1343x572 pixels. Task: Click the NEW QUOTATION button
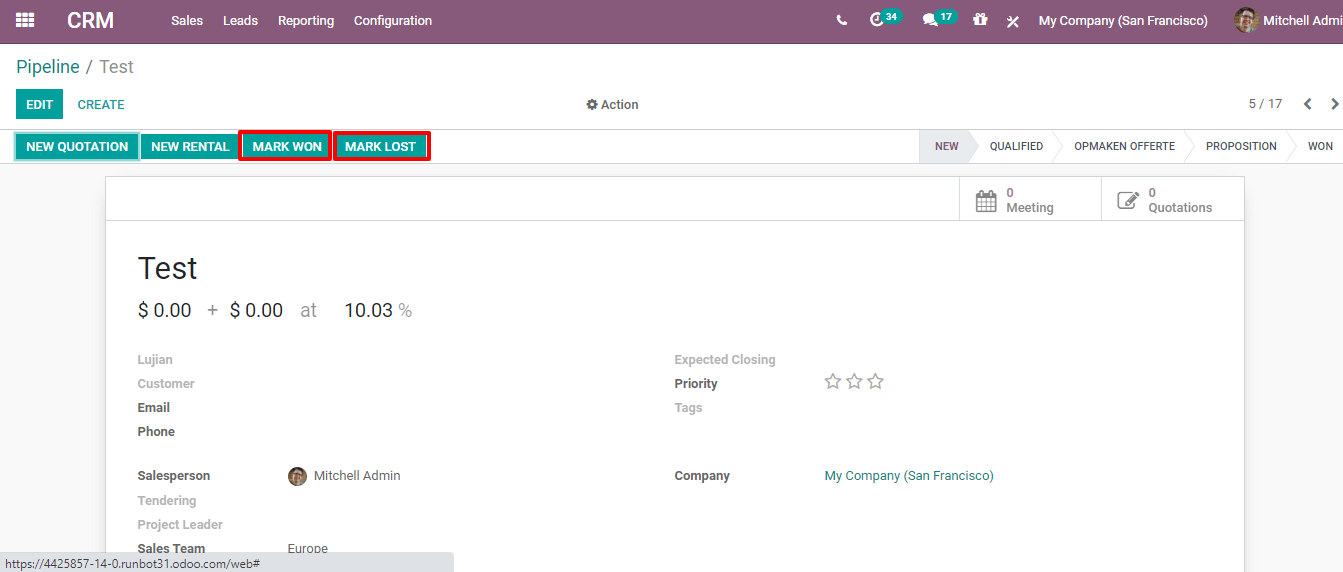point(77,146)
